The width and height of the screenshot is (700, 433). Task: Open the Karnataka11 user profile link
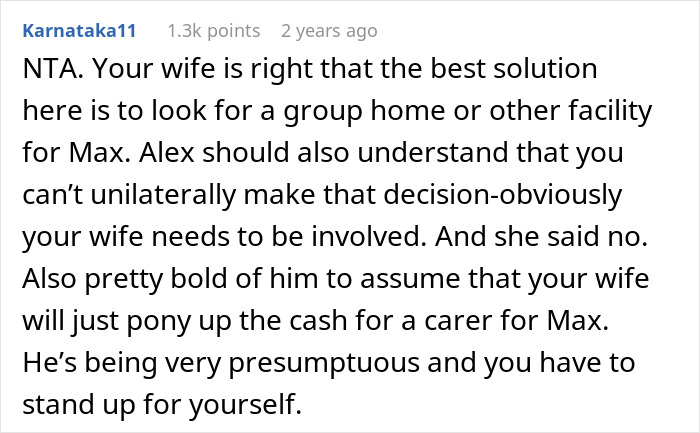tap(79, 31)
